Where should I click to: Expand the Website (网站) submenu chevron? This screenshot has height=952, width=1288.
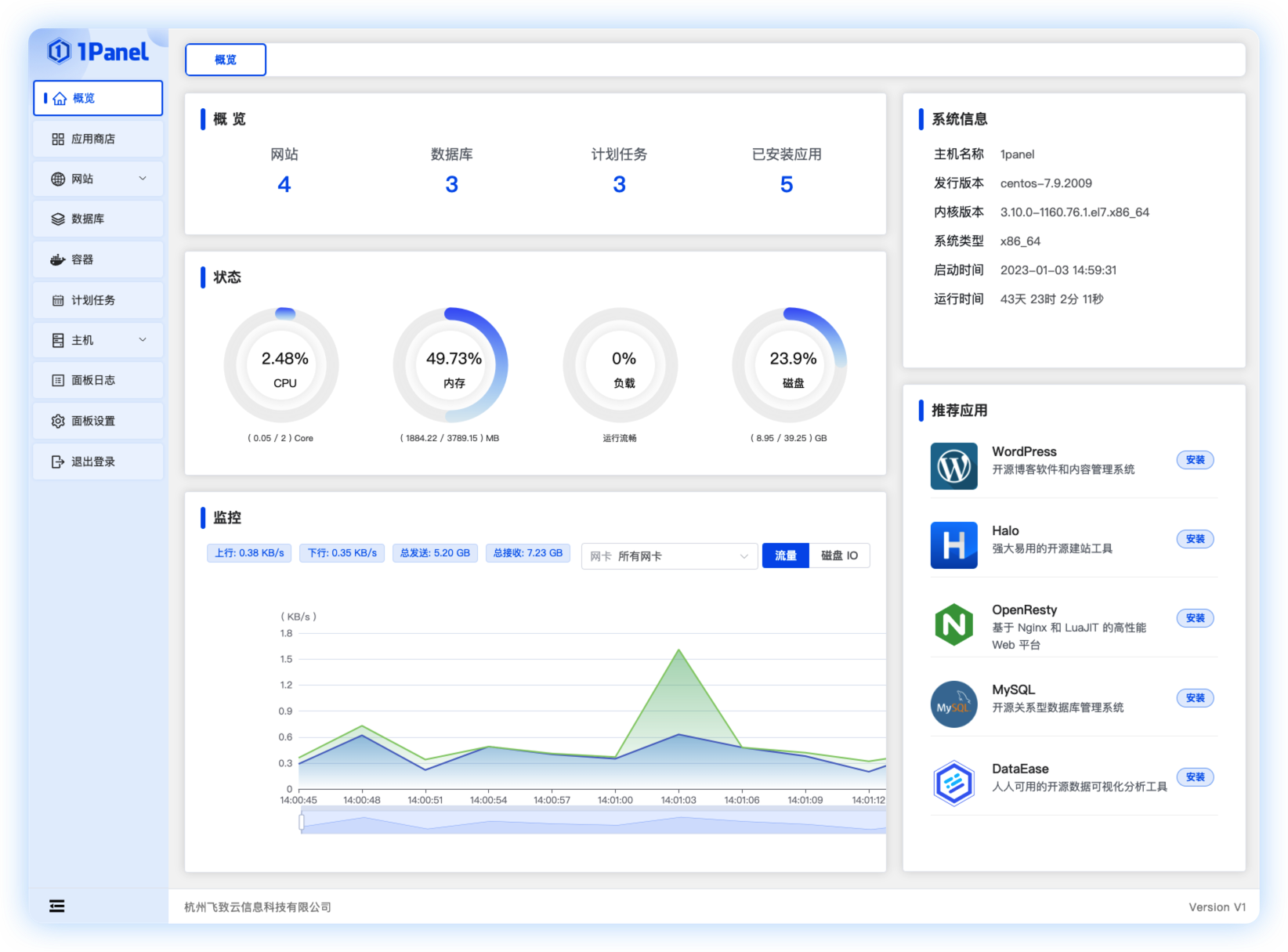[x=143, y=179]
